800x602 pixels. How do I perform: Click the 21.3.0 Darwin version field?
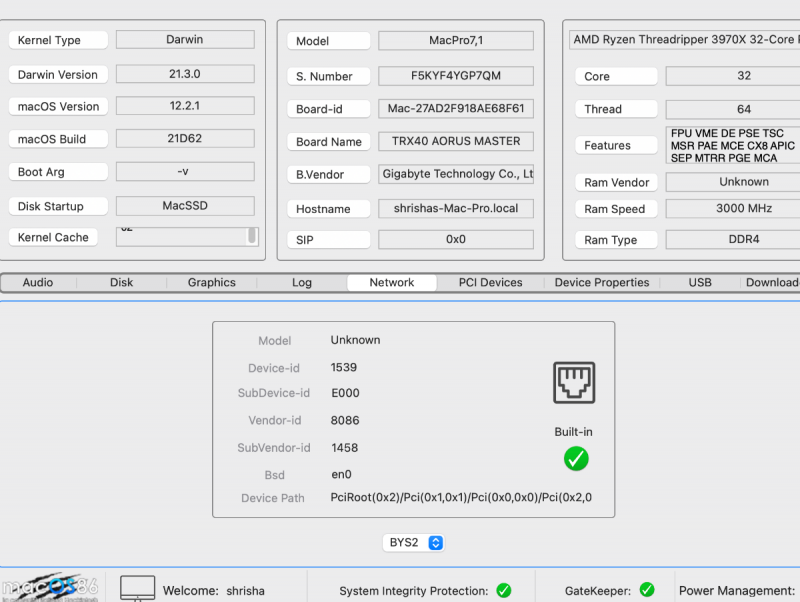click(x=185, y=74)
